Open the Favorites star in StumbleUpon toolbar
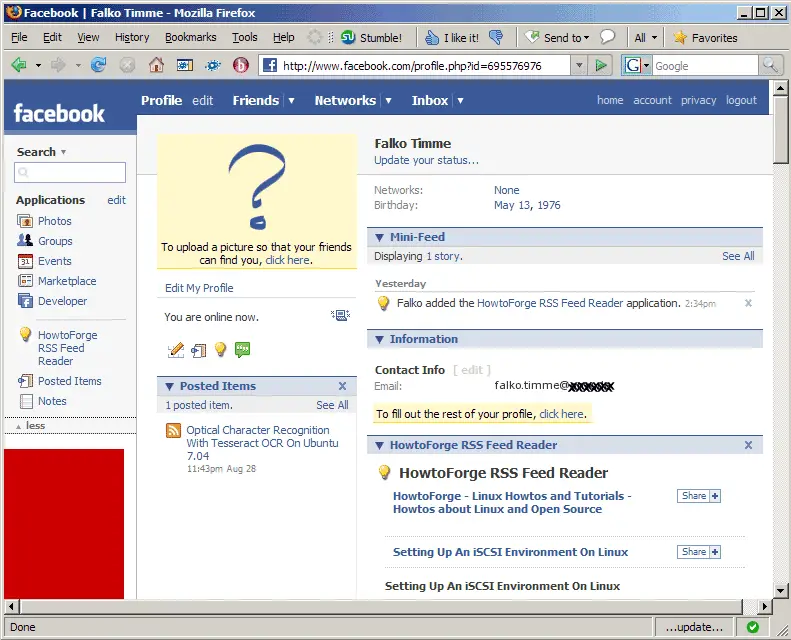The image size is (791, 640). (x=680, y=37)
